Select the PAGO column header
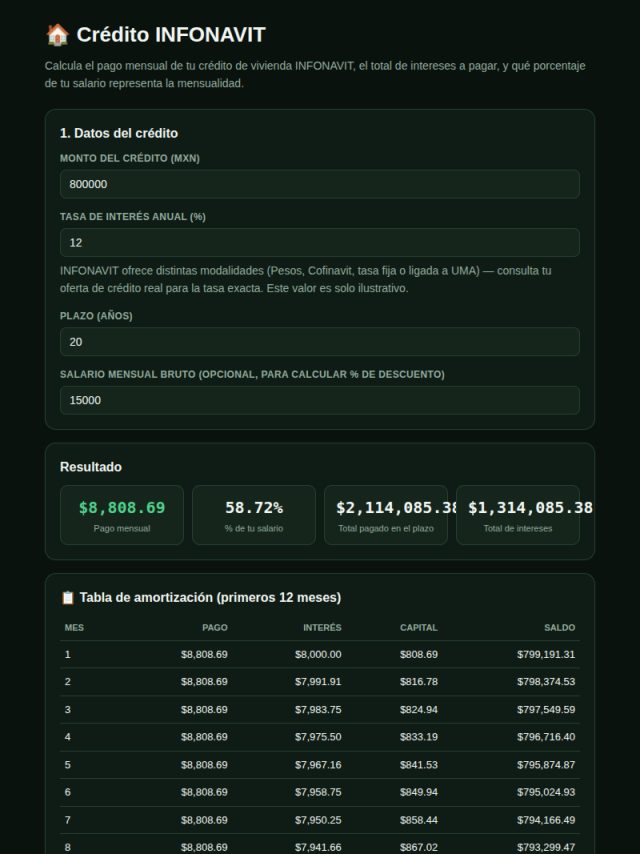Image resolution: width=640 pixels, height=854 pixels. (x=215, y=627)
